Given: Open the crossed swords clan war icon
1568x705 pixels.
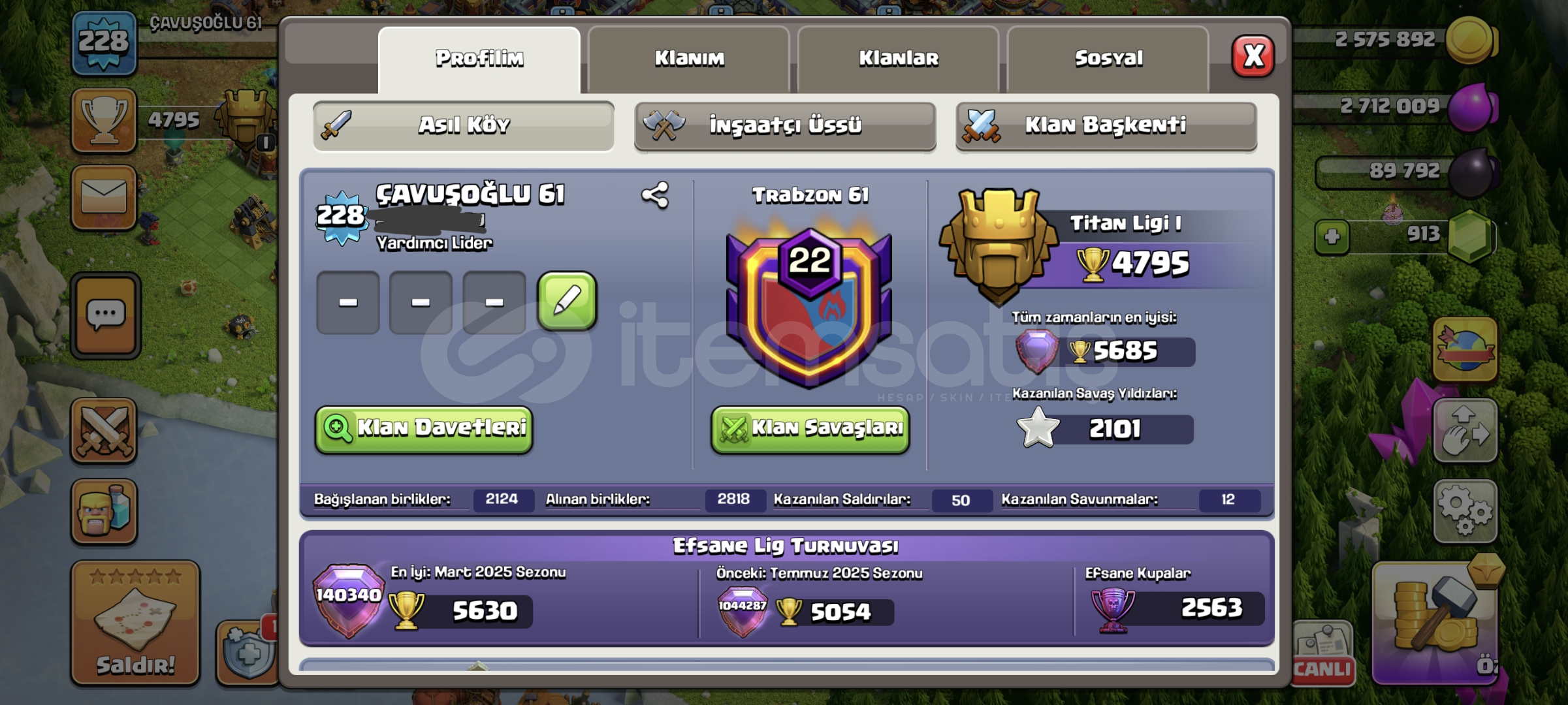Looking at the screenshot, I should point(104,431).
